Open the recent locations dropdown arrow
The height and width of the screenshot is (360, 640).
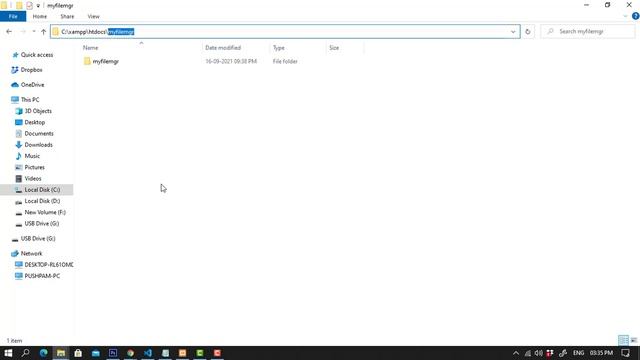coord(34,31)
